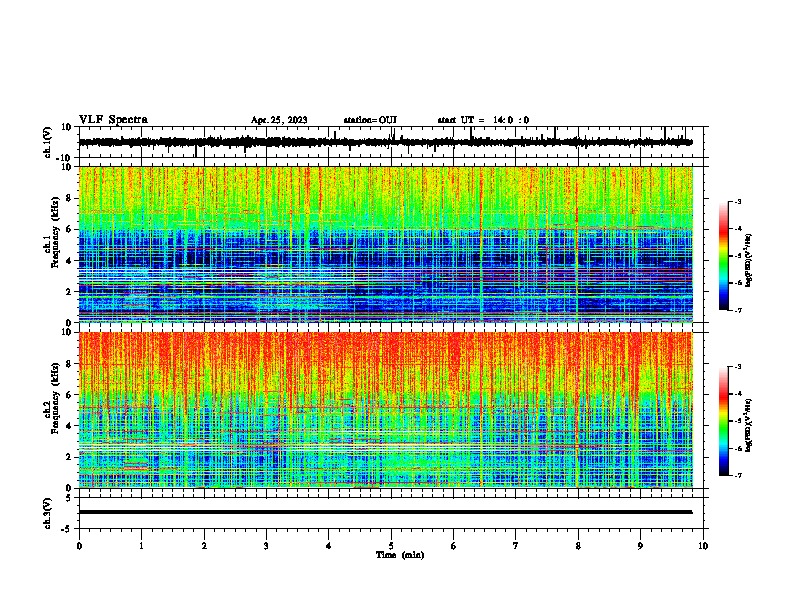Click the log(PSD) label beside ch.1 color bar
The height and width of the screenshot is (612, 792).
tap(749, 261)
